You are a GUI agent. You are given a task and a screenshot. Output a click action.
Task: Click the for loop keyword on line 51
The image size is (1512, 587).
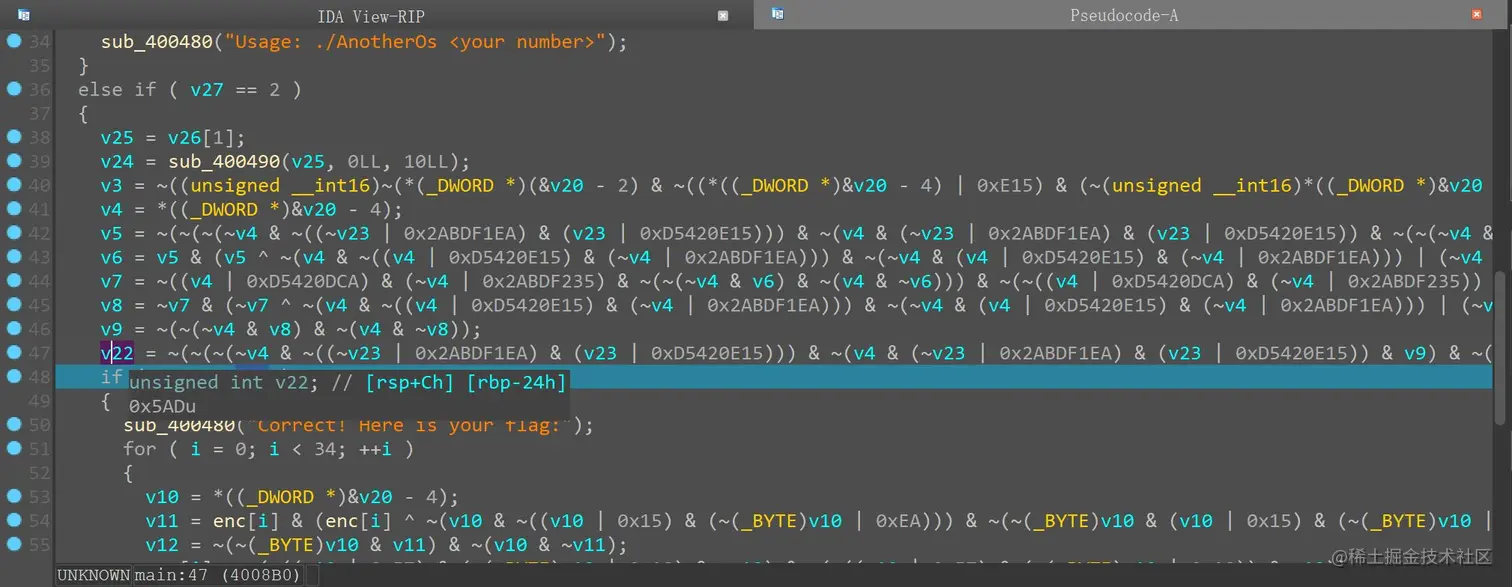click(x=139, y=449)
